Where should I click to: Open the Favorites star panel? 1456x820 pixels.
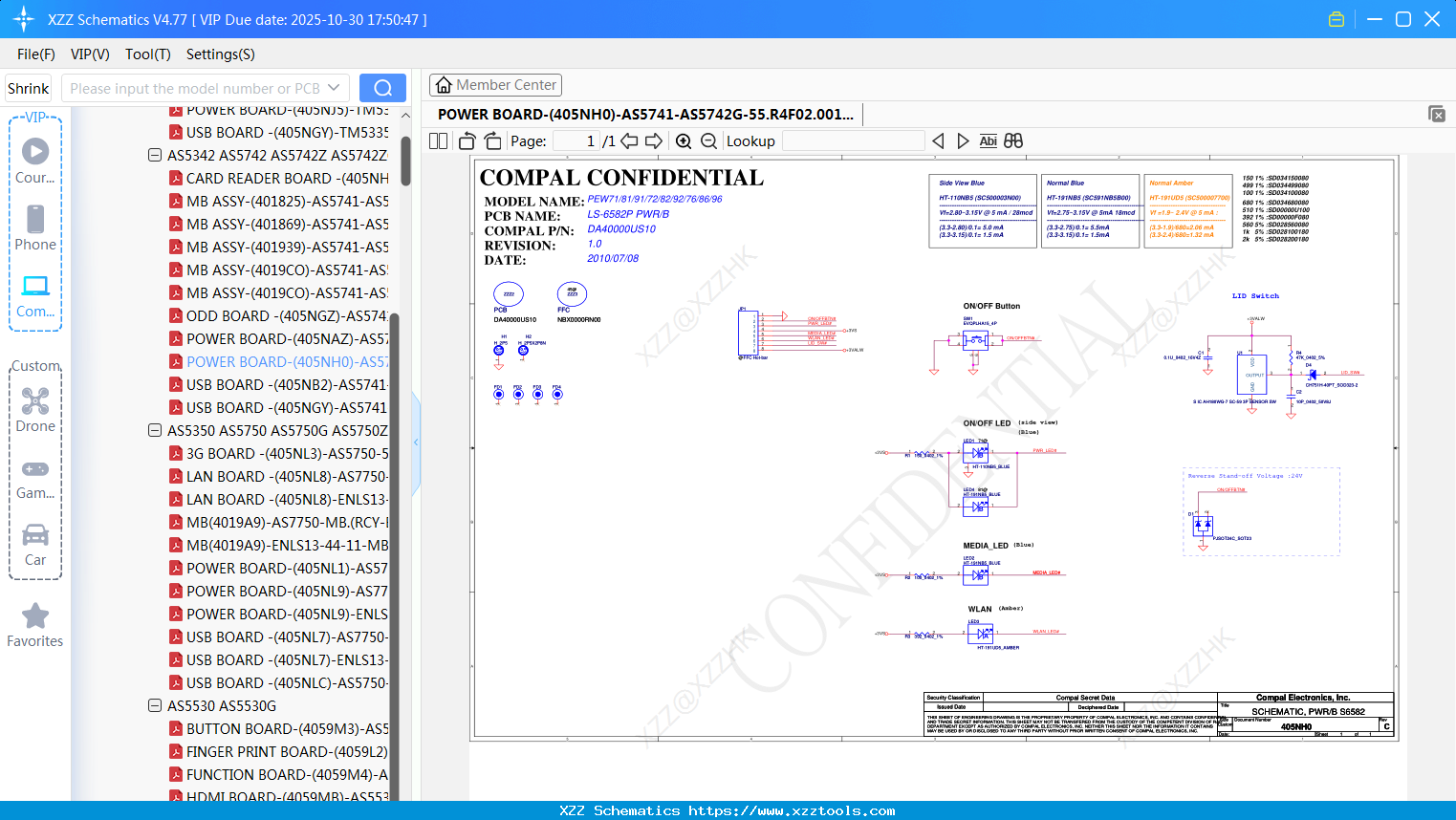coord(35,626)
